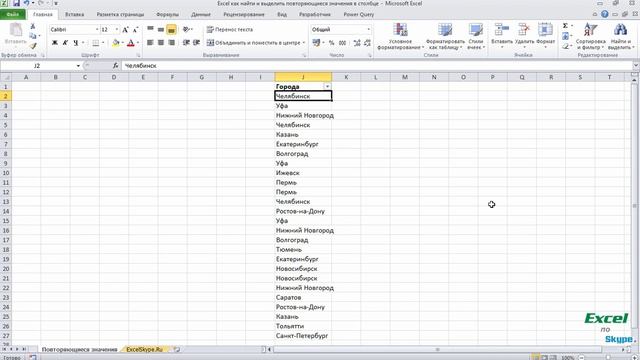Open the font size dropdown showing 12
The height and width of the screenshot is (360, 640).
point(117,29)
